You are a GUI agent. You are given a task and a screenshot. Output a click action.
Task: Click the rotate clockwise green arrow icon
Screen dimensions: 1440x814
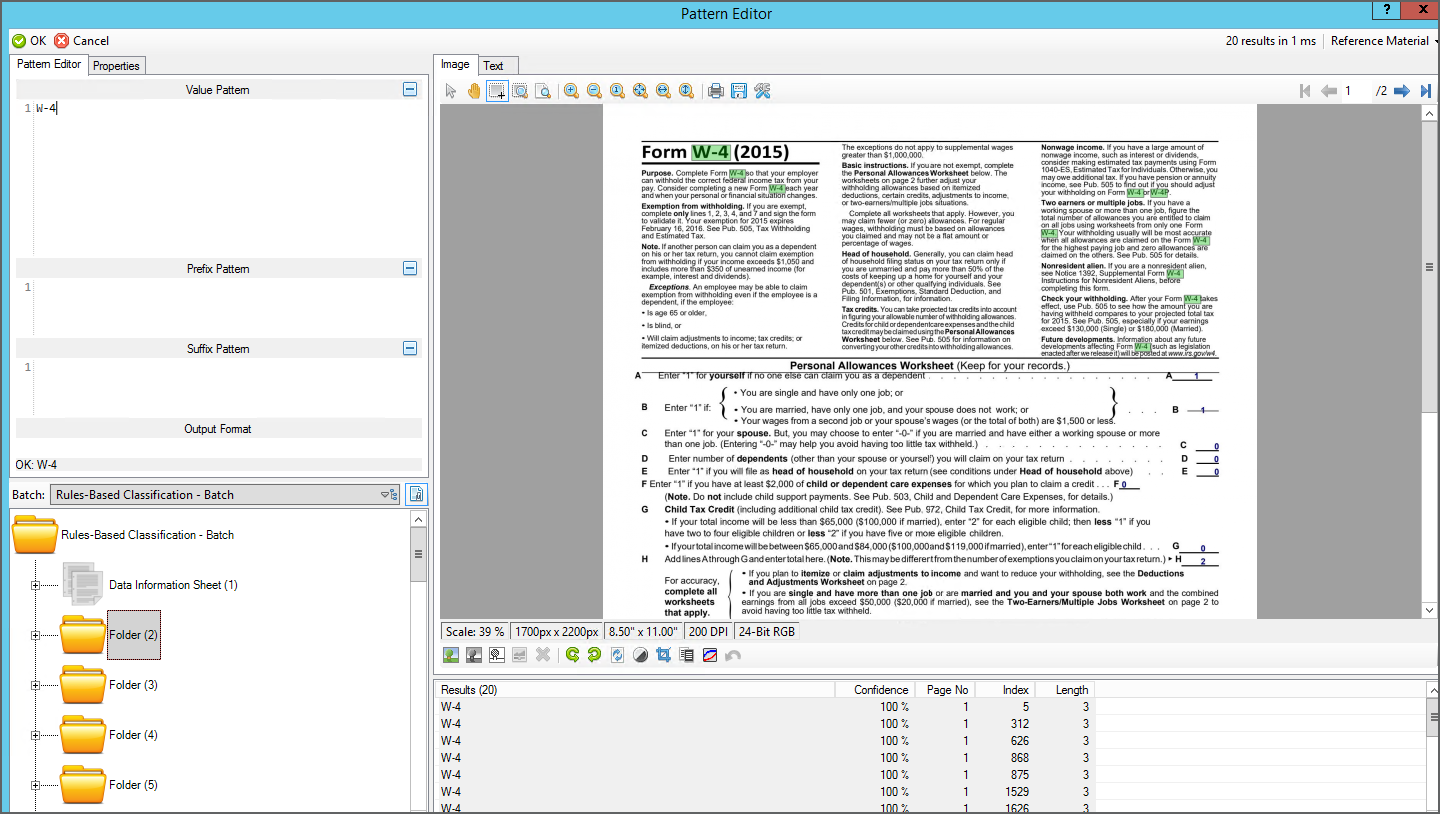click(x=572, y=655)
